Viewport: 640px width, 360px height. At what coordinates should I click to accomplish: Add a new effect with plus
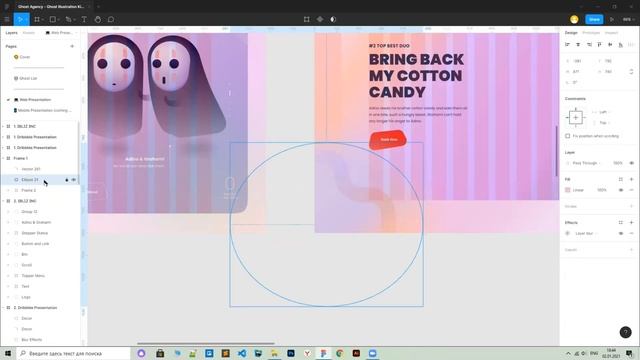coord(631,222)
